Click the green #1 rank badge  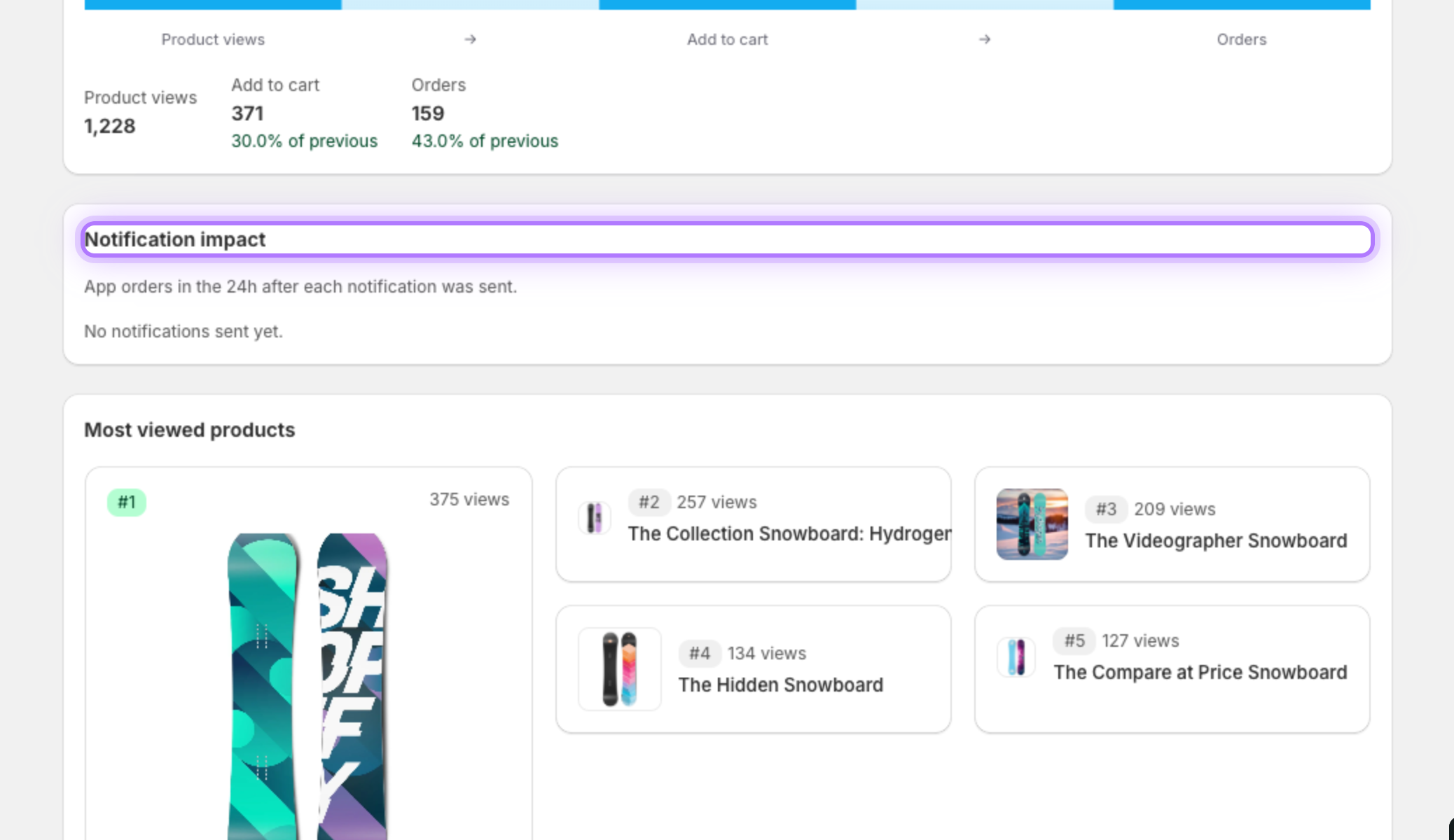[x=127, y=502]
